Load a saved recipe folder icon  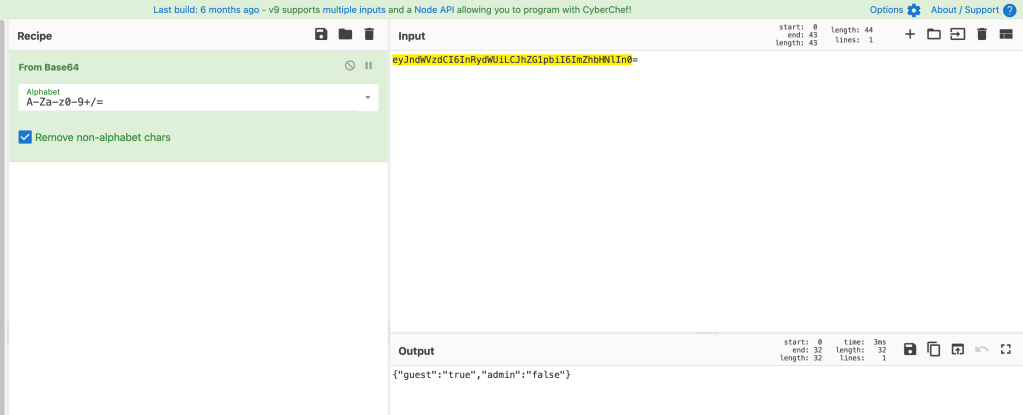pos(345,34)
